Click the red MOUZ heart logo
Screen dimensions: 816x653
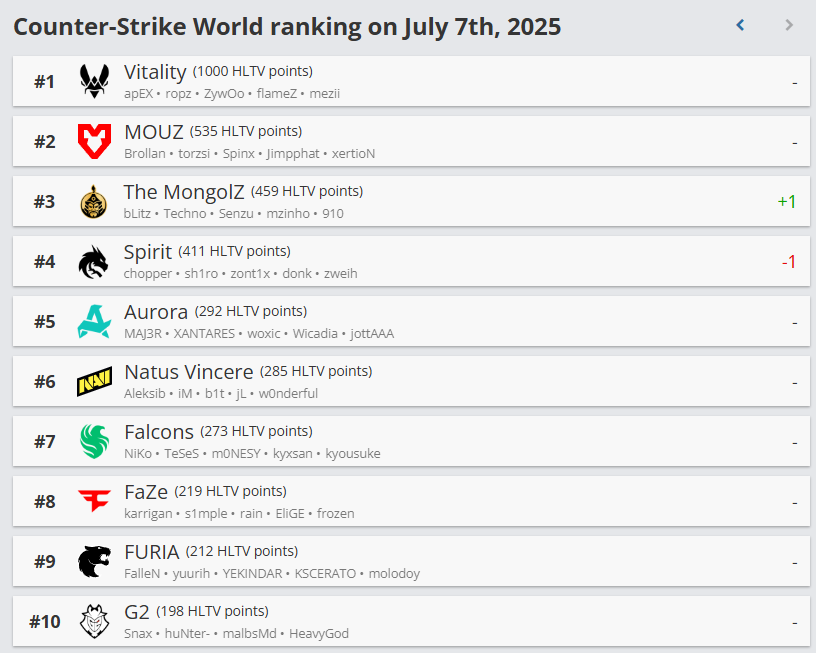94,141
